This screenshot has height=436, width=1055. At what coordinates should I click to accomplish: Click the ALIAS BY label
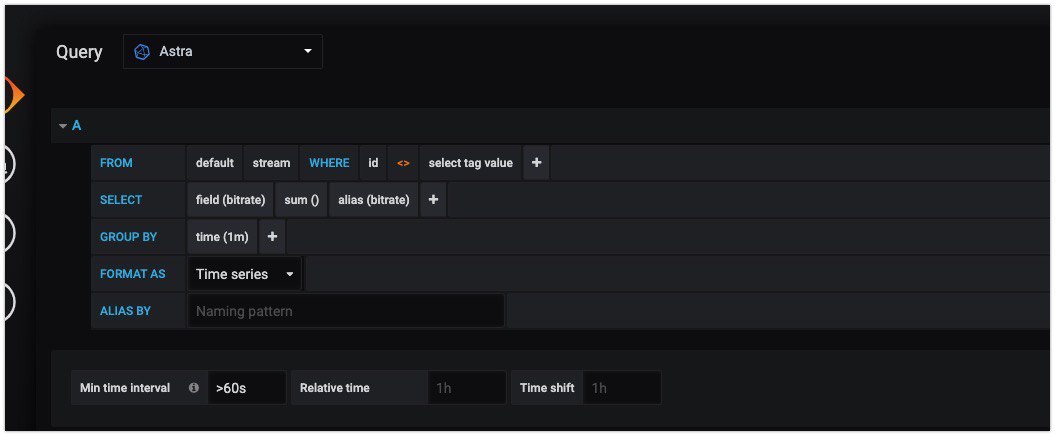125,311
